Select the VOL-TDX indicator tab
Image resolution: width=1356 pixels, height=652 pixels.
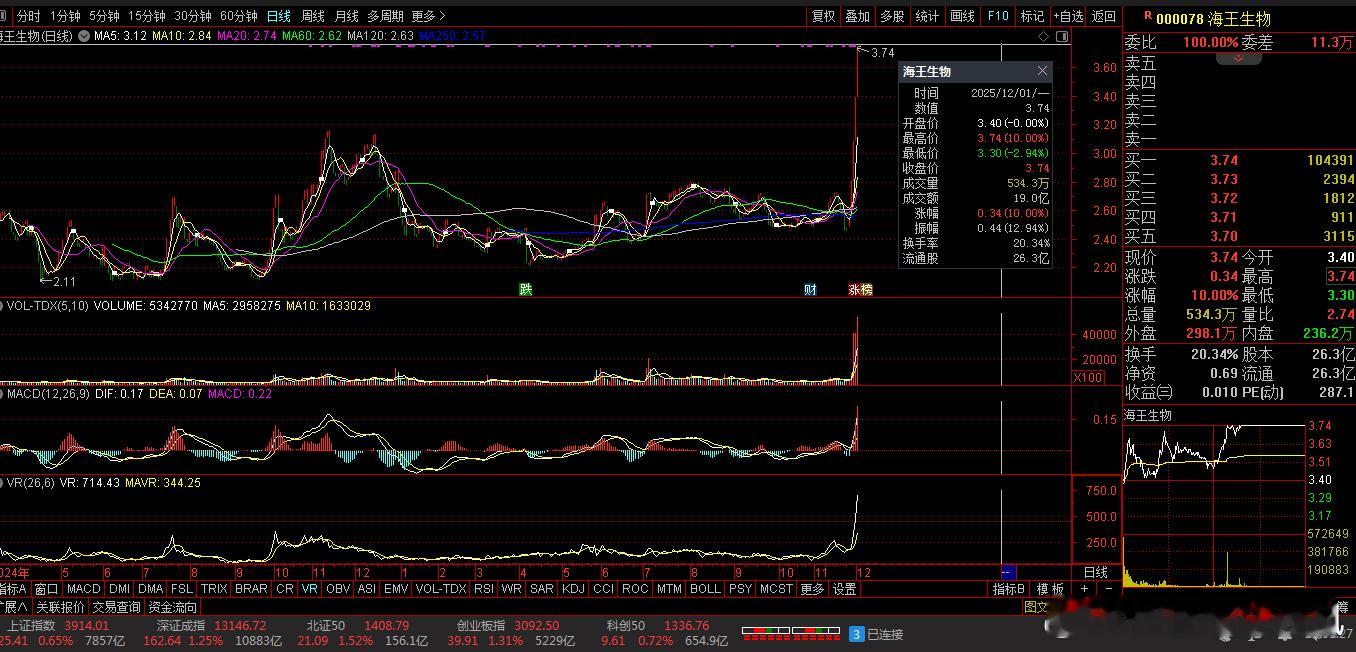pyautogui.click(x=441, y=589)
